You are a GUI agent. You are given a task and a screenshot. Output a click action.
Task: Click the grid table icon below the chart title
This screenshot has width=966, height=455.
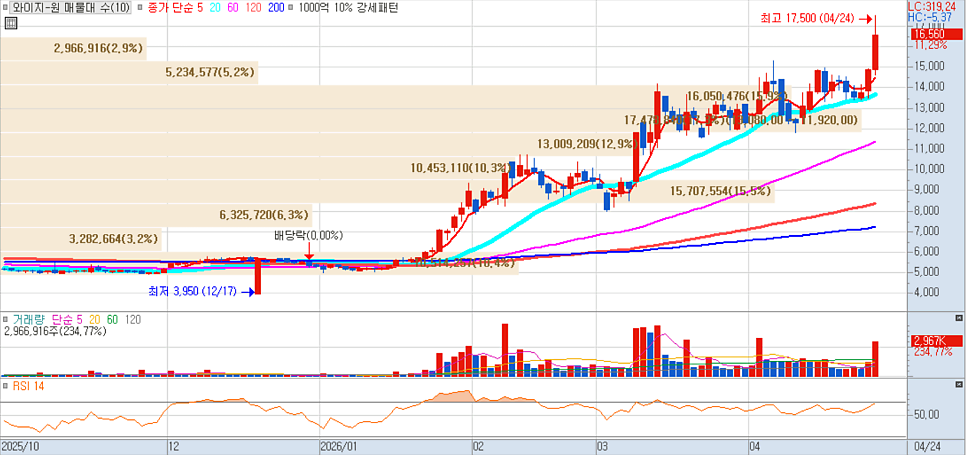[9, 24]
